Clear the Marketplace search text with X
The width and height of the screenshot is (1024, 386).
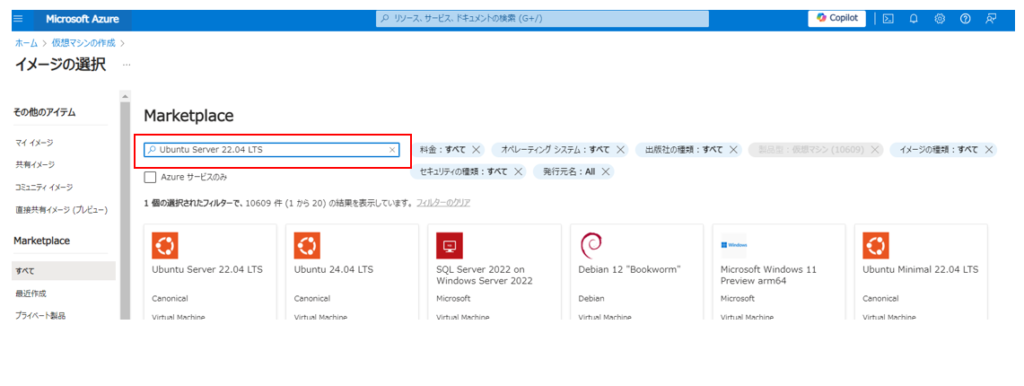(x=392, y=150)
